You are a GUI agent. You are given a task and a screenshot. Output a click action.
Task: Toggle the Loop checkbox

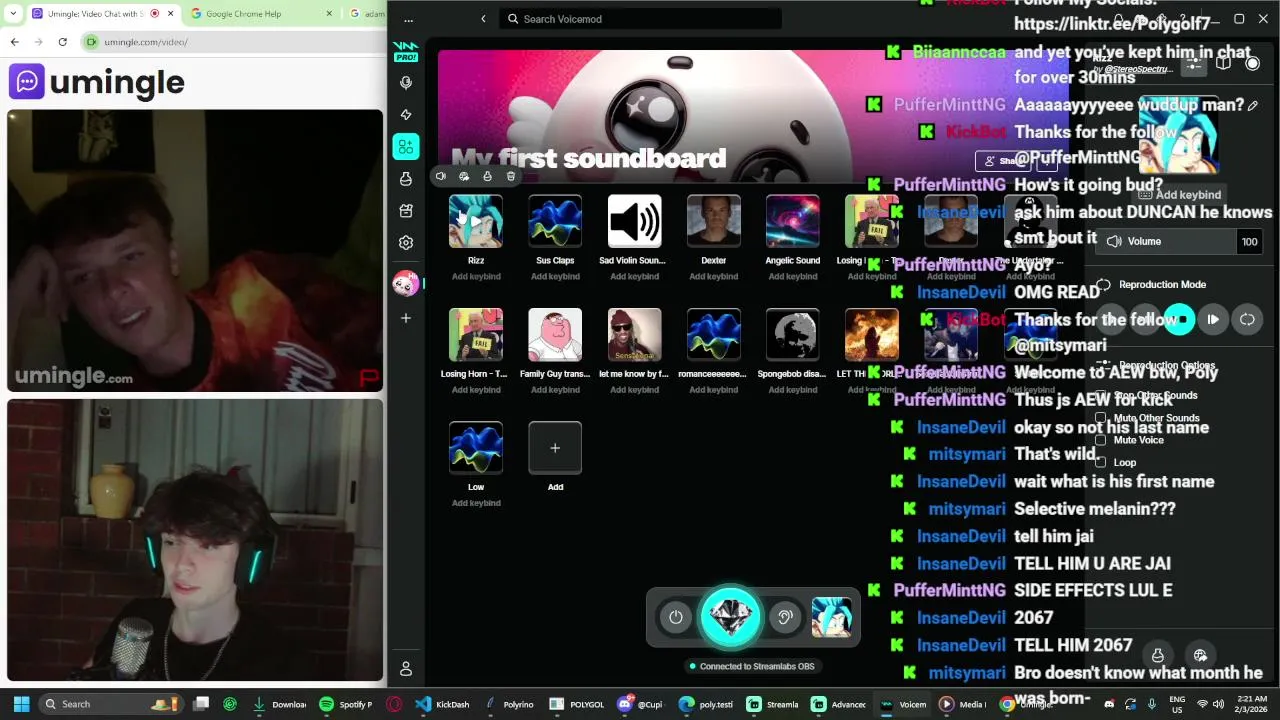(x=1101, y=462)
